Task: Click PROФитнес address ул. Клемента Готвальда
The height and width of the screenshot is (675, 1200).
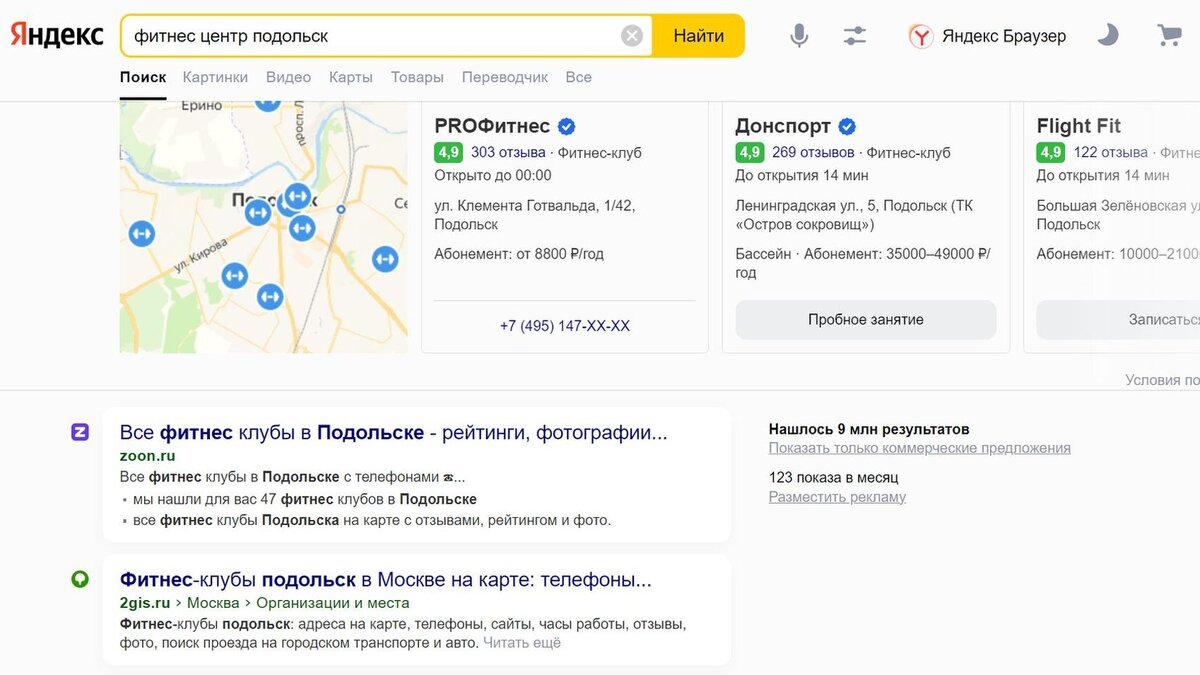Action: pos(534,215)
